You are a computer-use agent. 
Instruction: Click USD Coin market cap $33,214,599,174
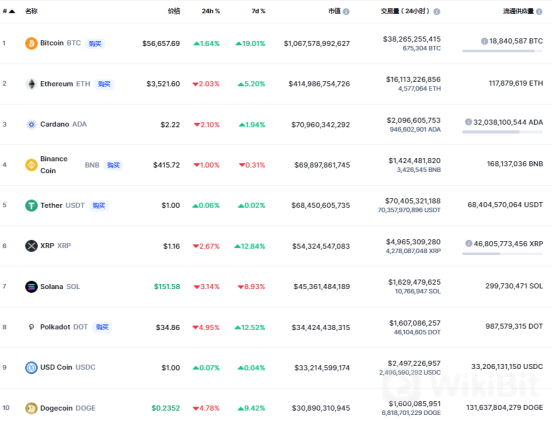click(x=322, y=368)
